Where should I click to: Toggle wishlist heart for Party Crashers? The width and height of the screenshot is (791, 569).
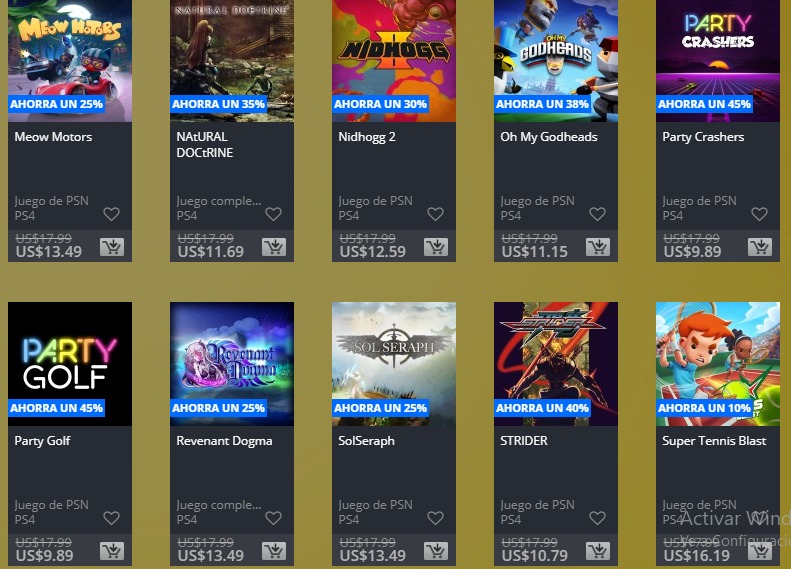coord(759,214)
